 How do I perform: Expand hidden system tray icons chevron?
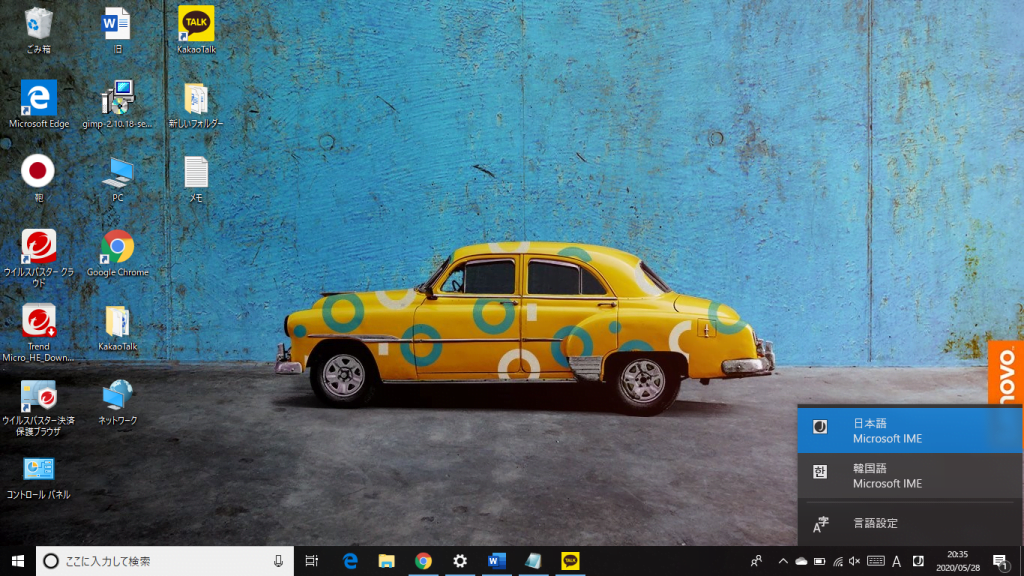pos(782,561)
